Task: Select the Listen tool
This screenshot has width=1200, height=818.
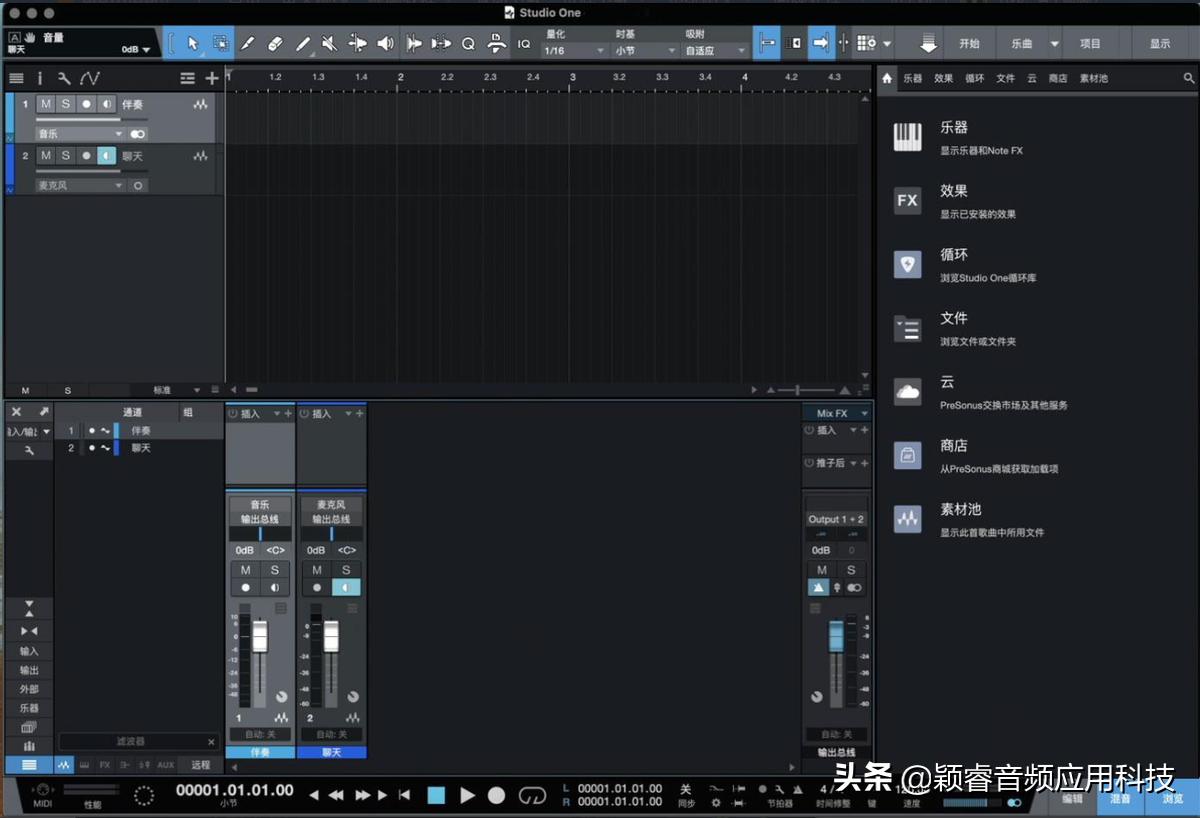Action: click(384, 43)
